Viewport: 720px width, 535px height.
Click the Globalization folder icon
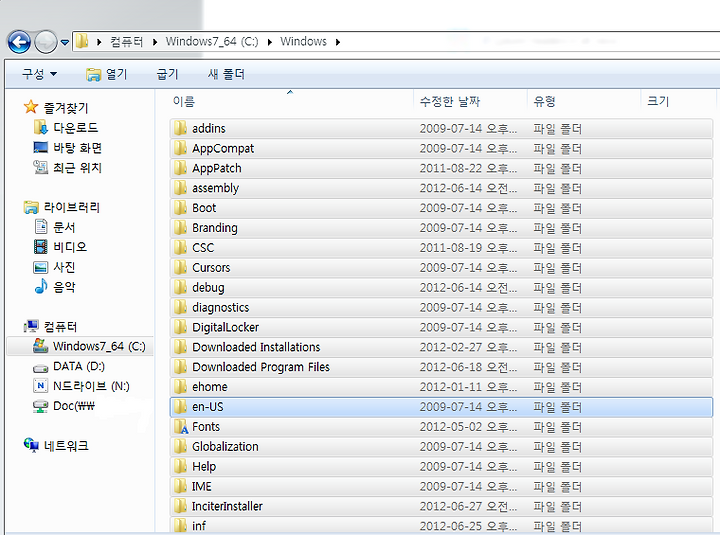coord(180,446)
